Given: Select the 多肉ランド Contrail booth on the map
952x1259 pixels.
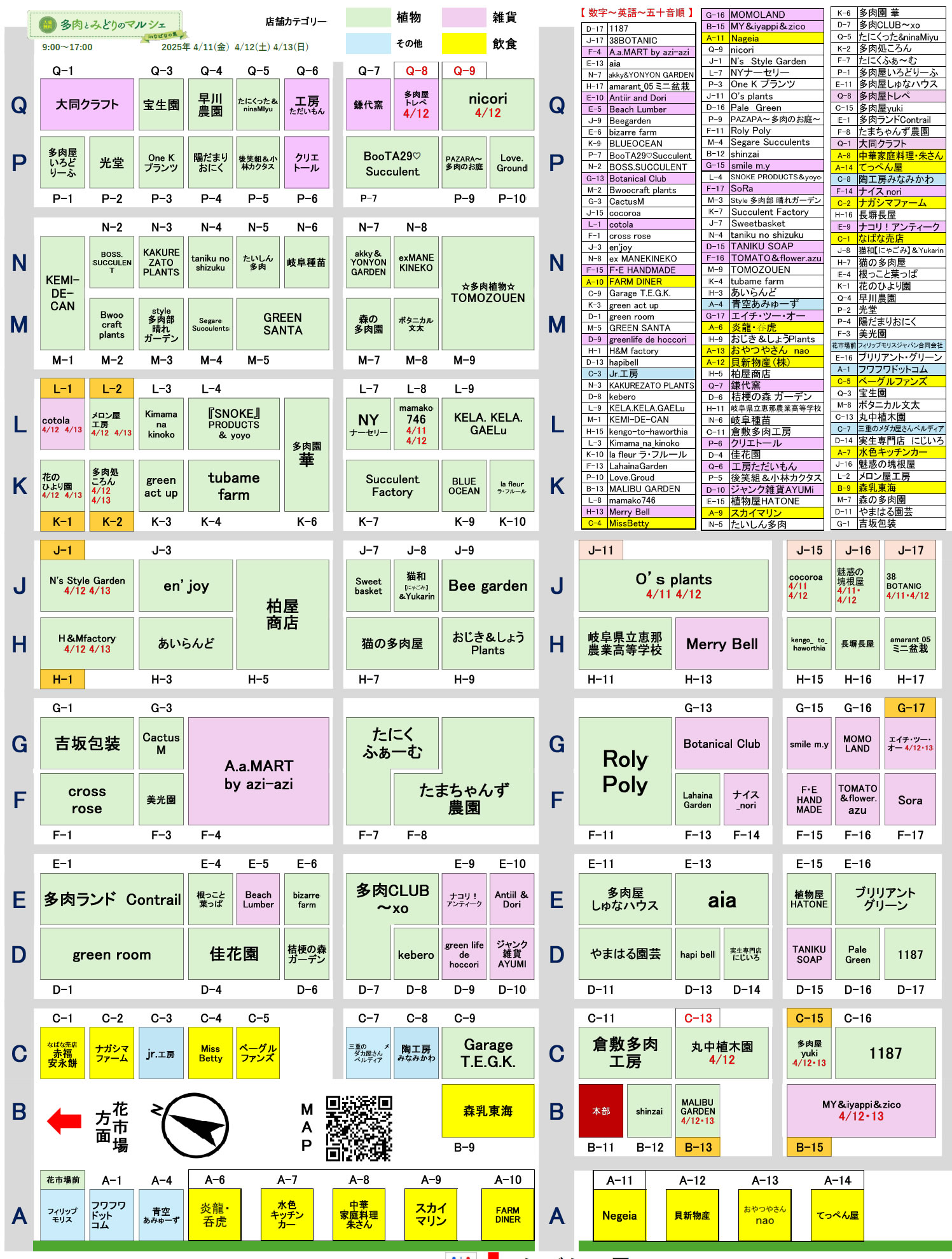Looking at the screenshot, I should pos(112,899).
